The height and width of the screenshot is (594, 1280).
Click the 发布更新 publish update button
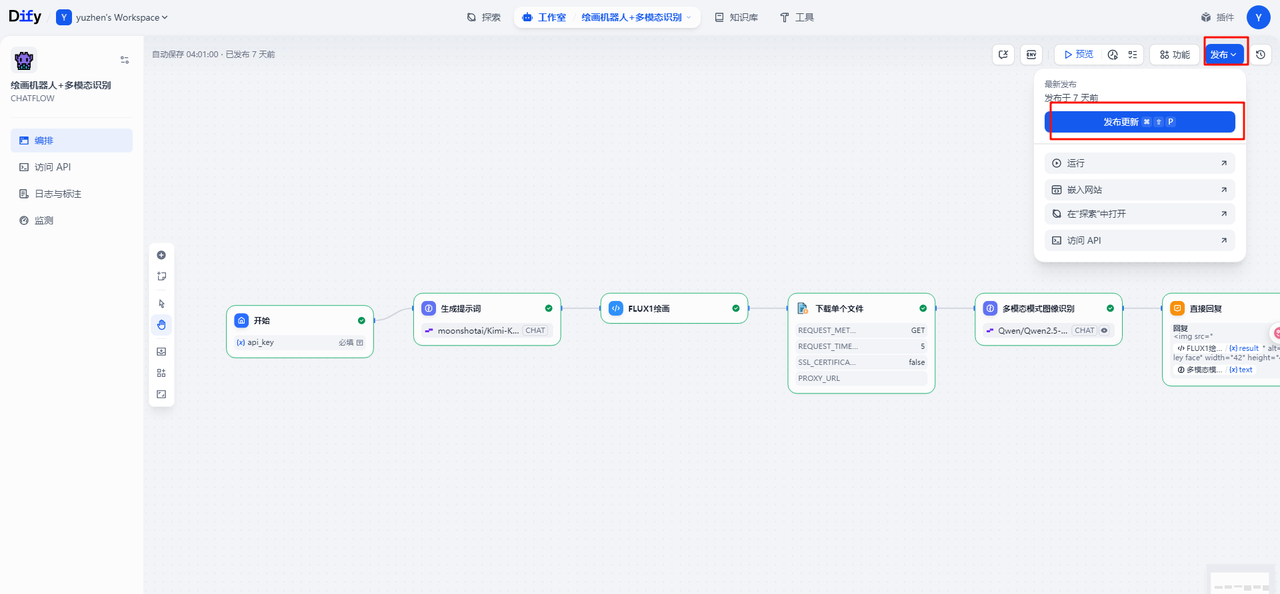click(x=1139, y=122)
